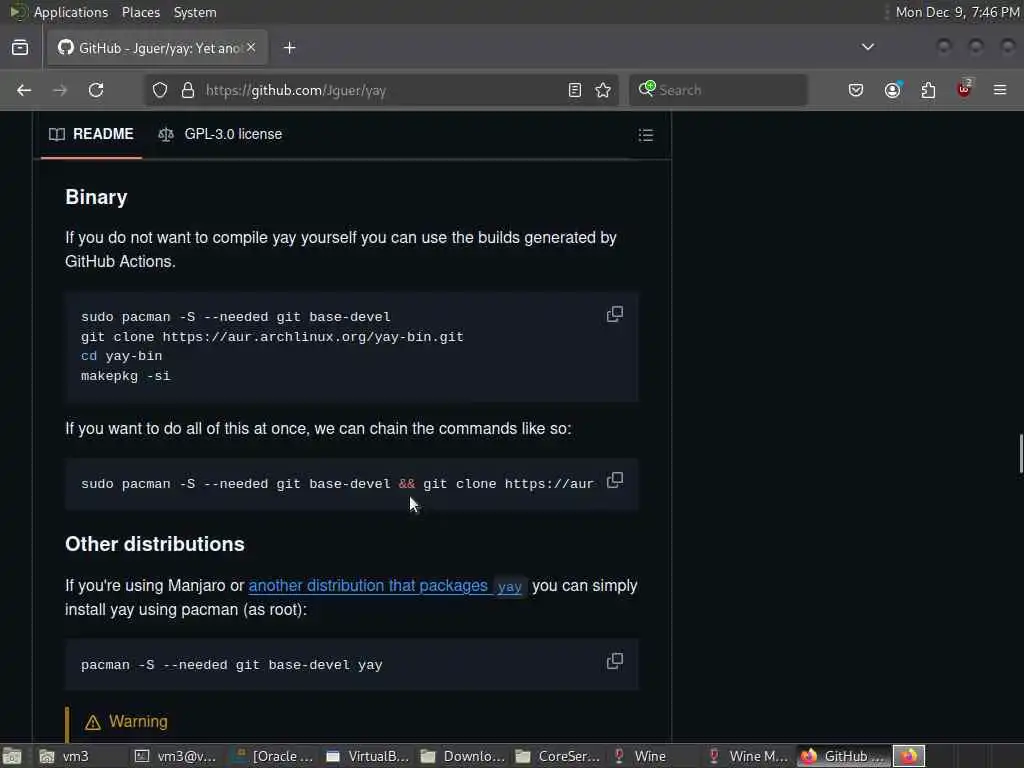Switch to VirtualB... taskbar window

pos(368,756)
